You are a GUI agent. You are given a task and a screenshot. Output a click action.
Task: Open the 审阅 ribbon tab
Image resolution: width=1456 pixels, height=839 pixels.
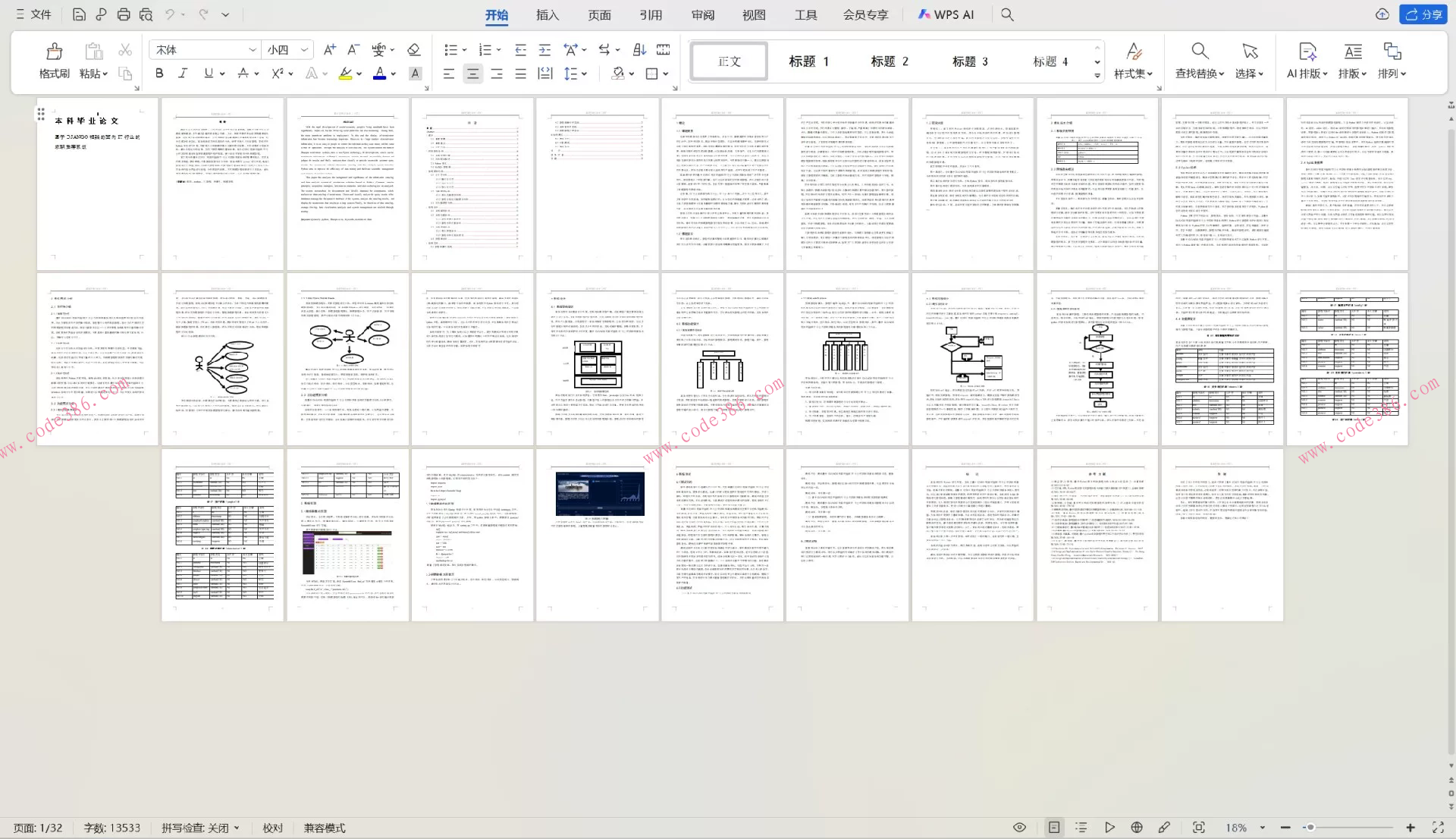[702, 14]
